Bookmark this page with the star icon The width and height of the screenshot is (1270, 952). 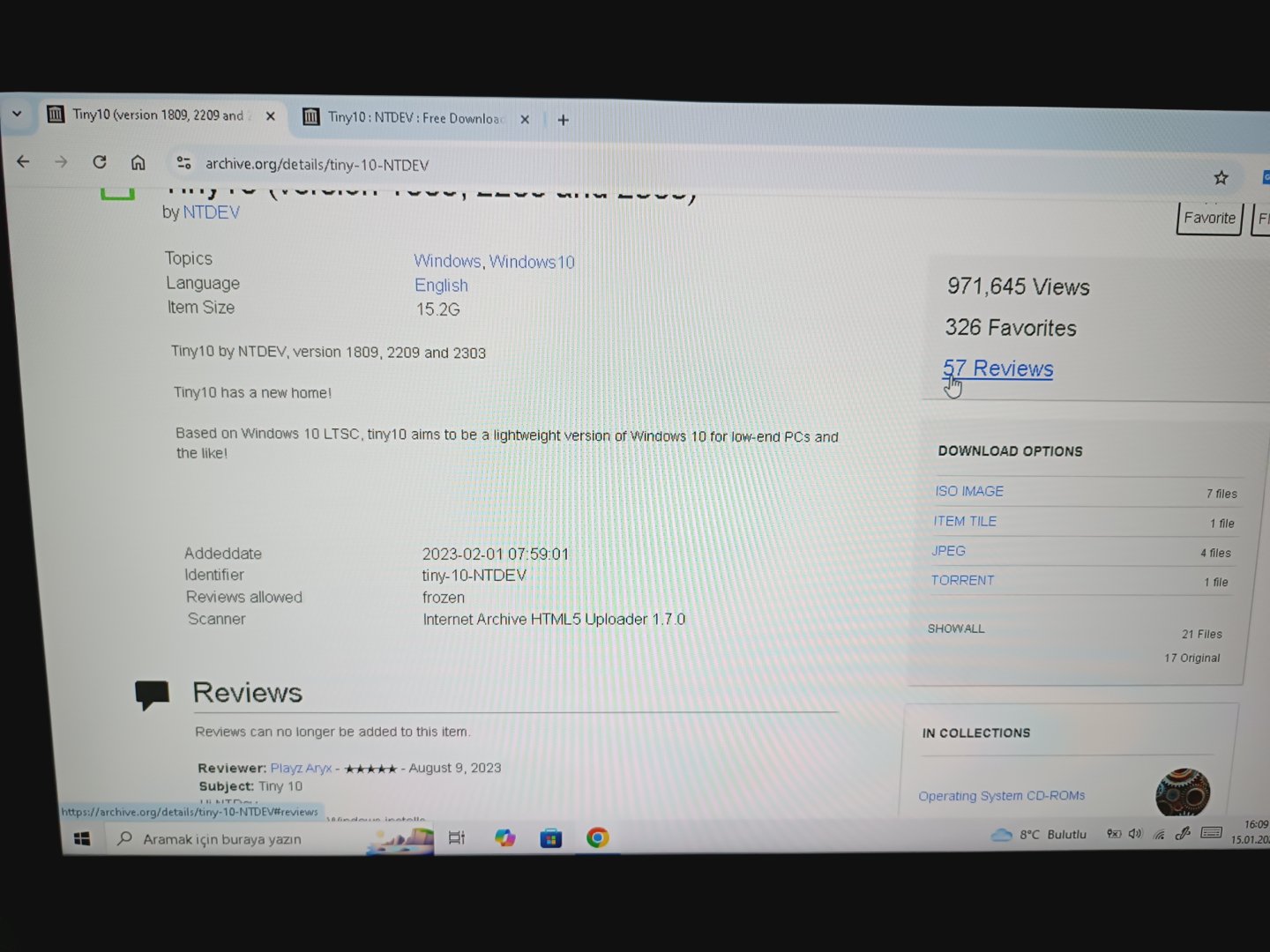[x=1221, y=178]
